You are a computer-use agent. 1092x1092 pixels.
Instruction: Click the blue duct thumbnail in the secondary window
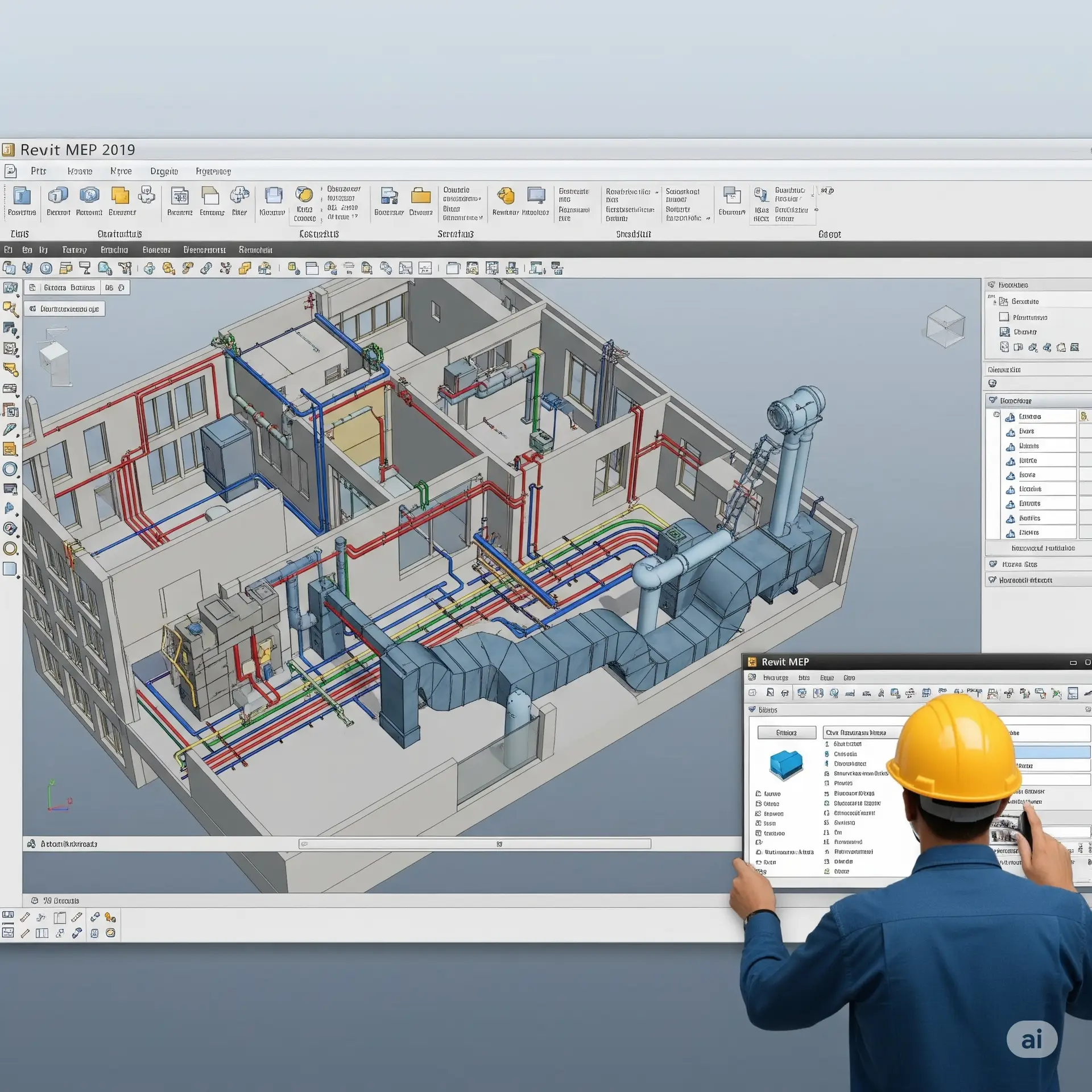tap(786, 765)
